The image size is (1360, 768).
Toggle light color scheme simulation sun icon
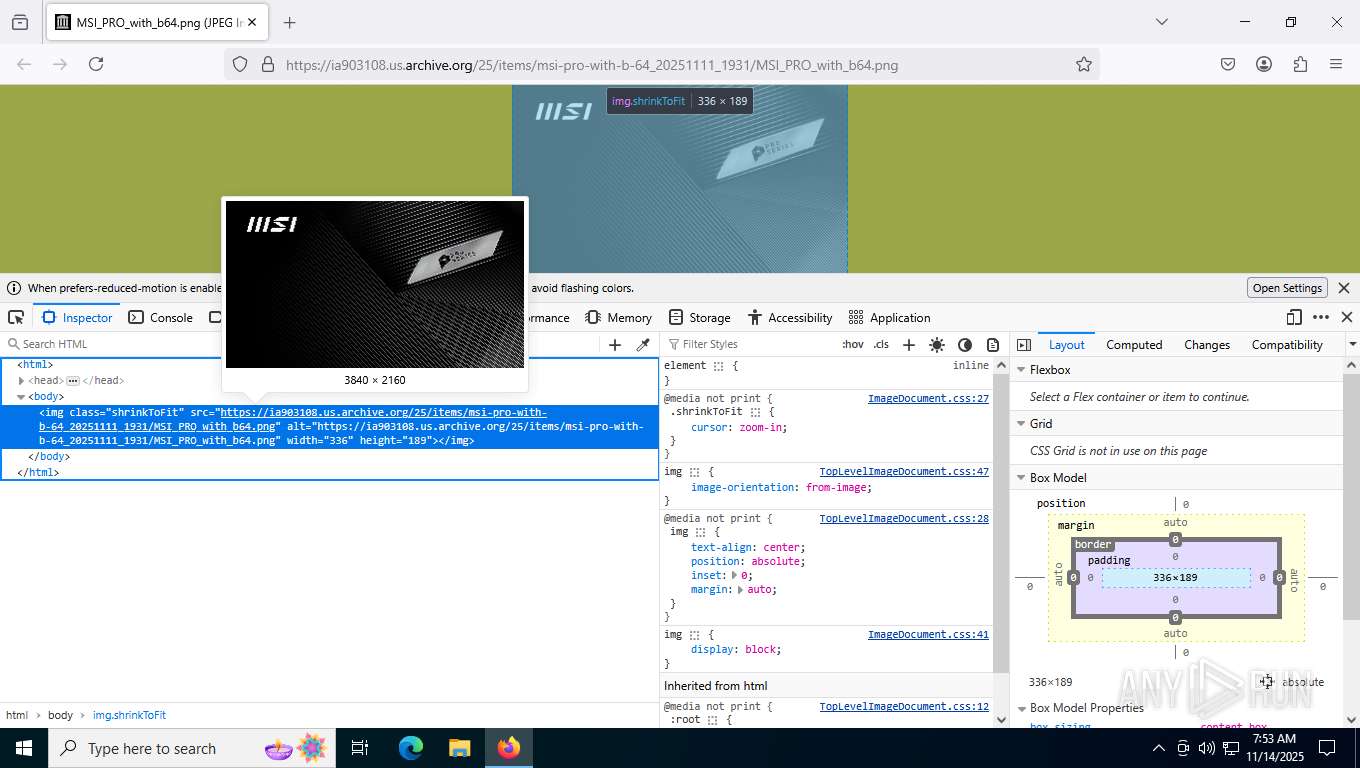[x=937, y=344]
